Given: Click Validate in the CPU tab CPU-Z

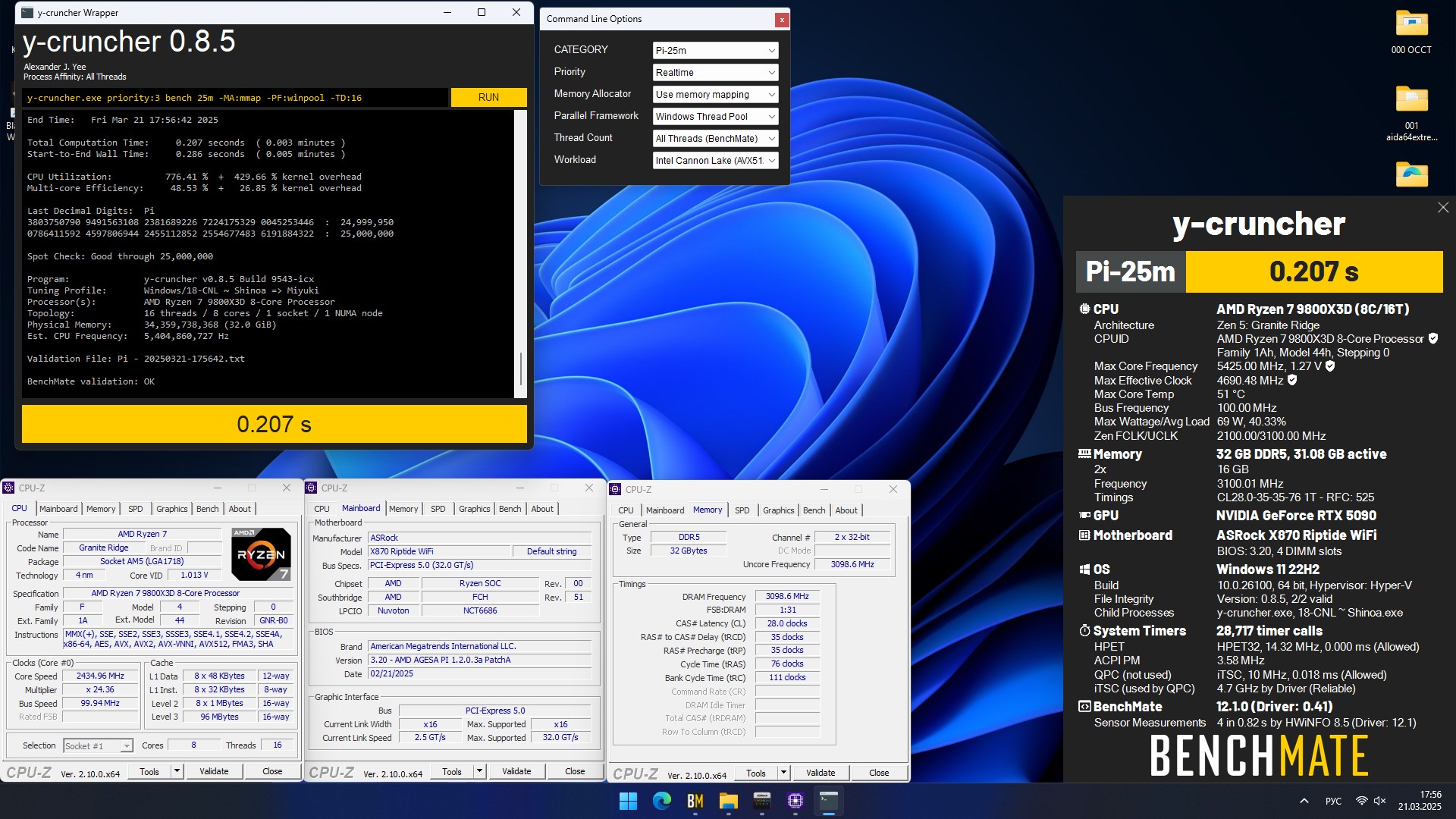Looking at the screenshot, I should 214,771.
